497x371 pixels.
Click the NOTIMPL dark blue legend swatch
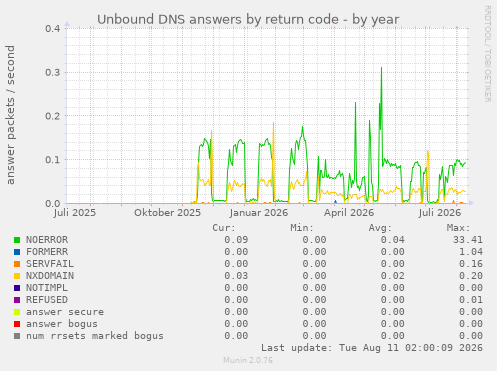click(17, 288)
